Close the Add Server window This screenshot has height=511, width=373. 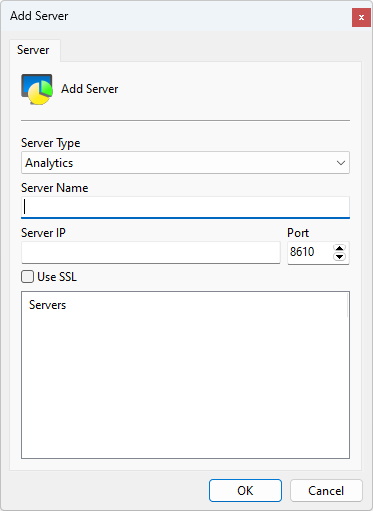click(x=361, y=18)
